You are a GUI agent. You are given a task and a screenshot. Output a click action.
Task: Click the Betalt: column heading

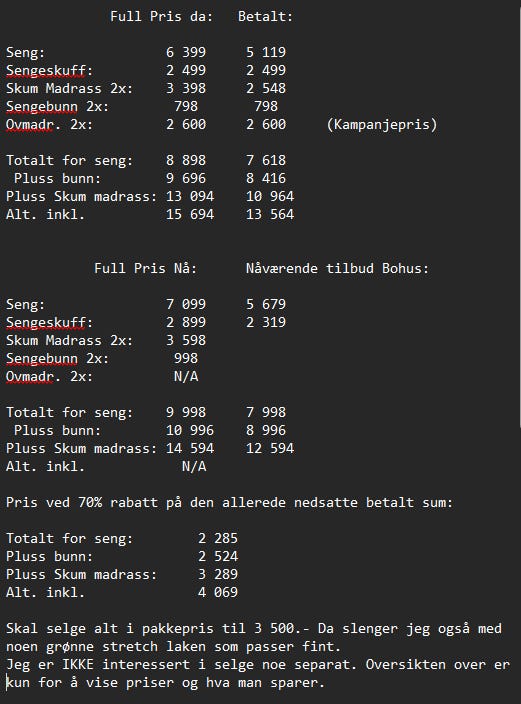point(265,17)
